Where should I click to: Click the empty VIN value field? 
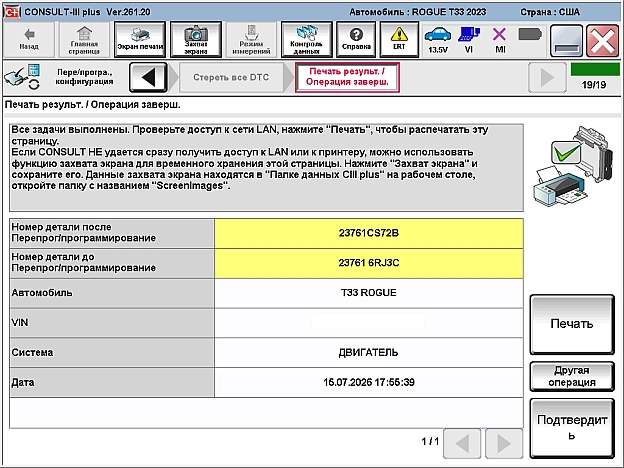(x=369, y=323)
